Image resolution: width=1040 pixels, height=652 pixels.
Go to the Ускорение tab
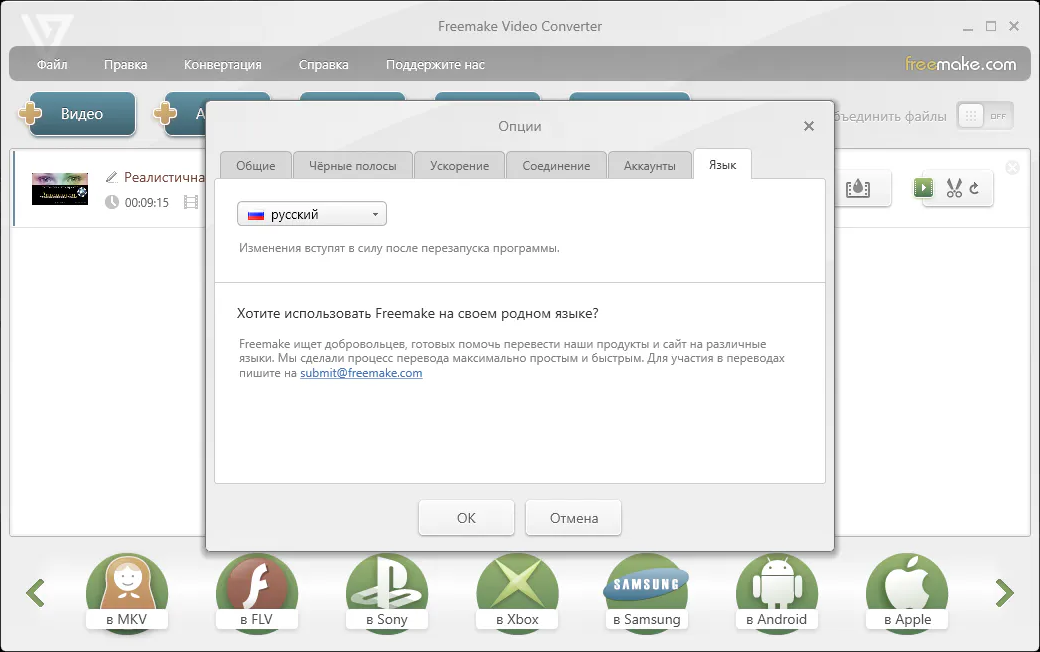(x=459, y=166)
